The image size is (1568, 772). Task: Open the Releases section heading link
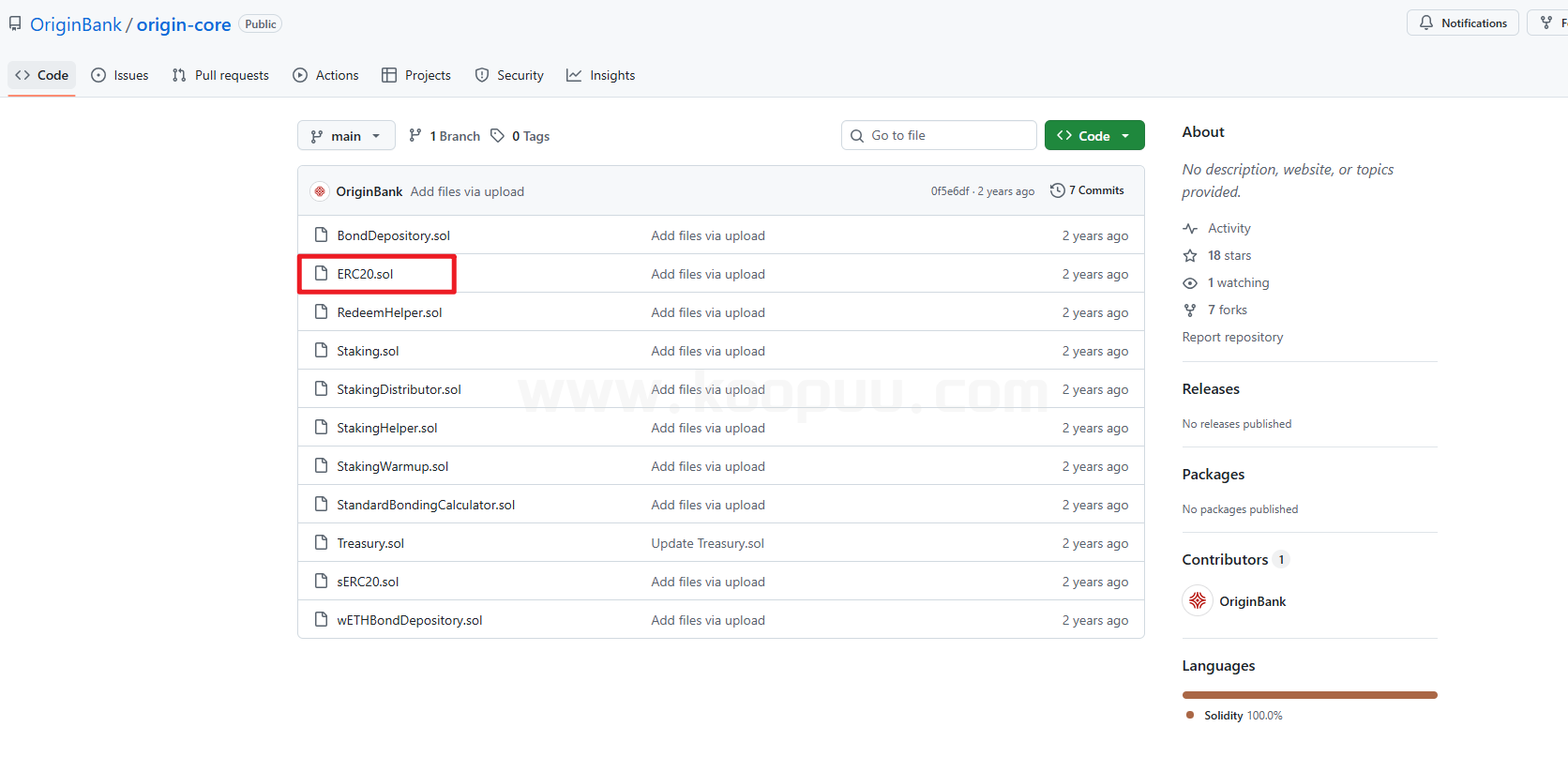click(1211, 388)
